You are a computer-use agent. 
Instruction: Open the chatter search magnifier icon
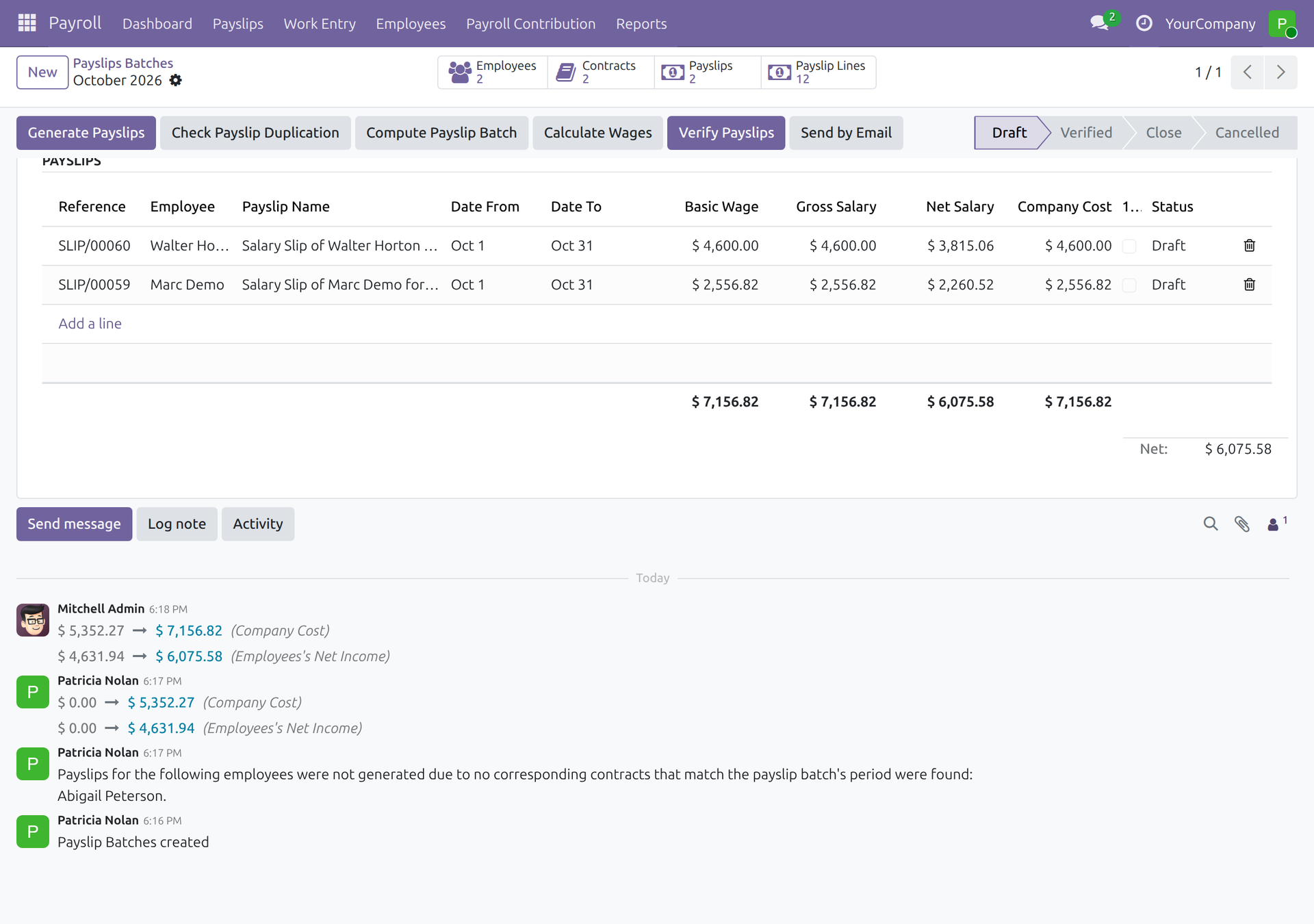pyautogui.click(x=1210, y=524)
